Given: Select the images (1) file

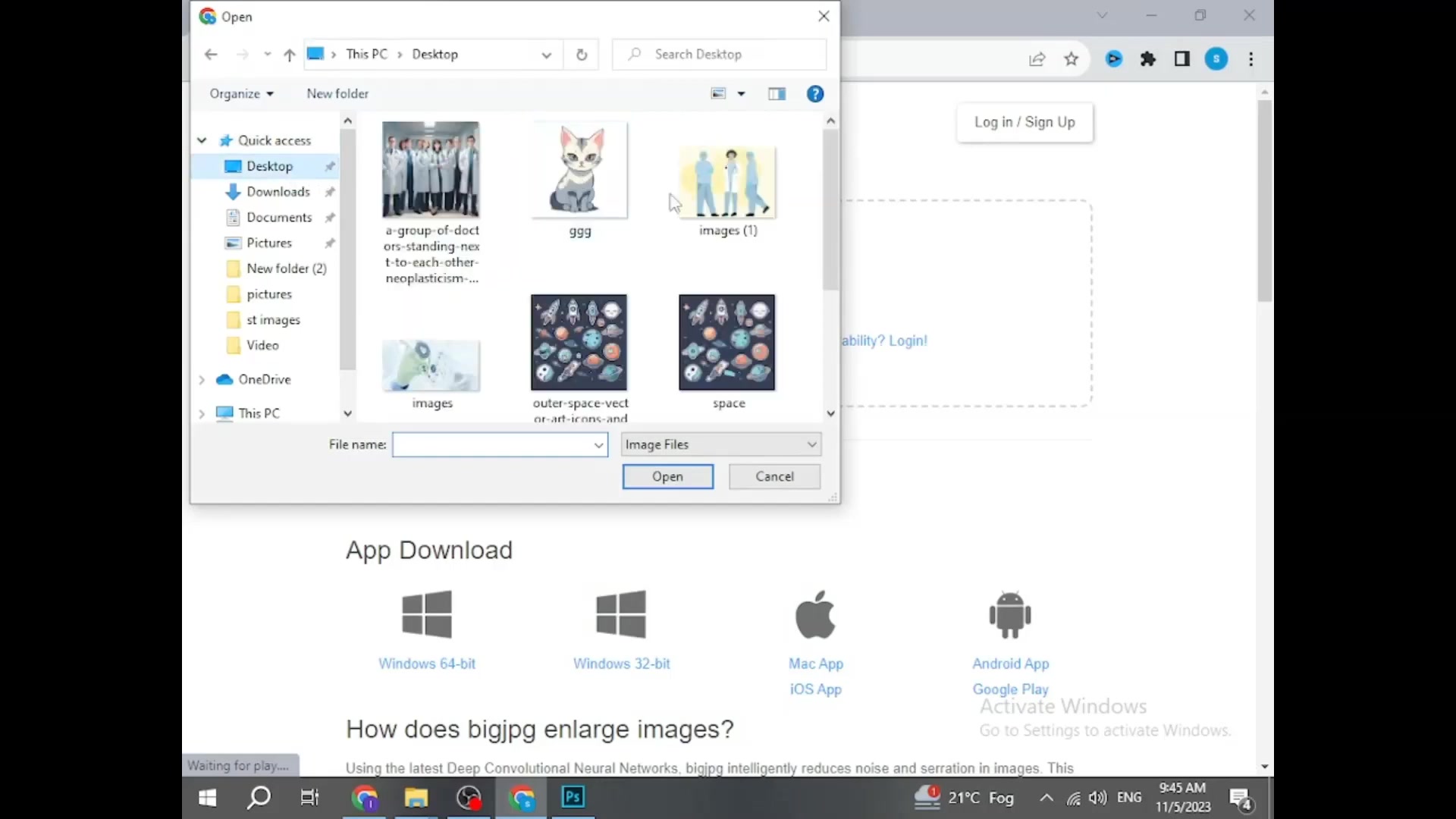Looking at the screenshot, I should [x=727, y=182].
